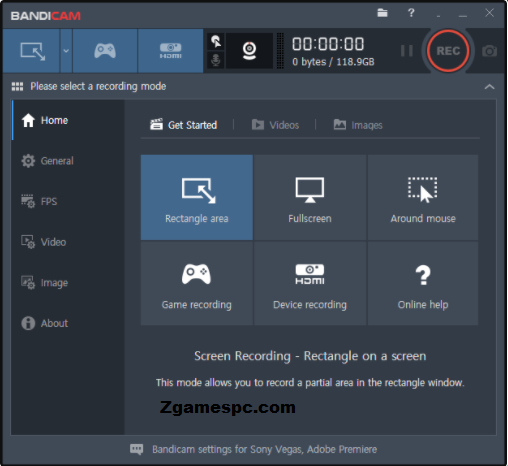
Task: Expand the screen recording mode dropdown arrow
Action: 66,51
